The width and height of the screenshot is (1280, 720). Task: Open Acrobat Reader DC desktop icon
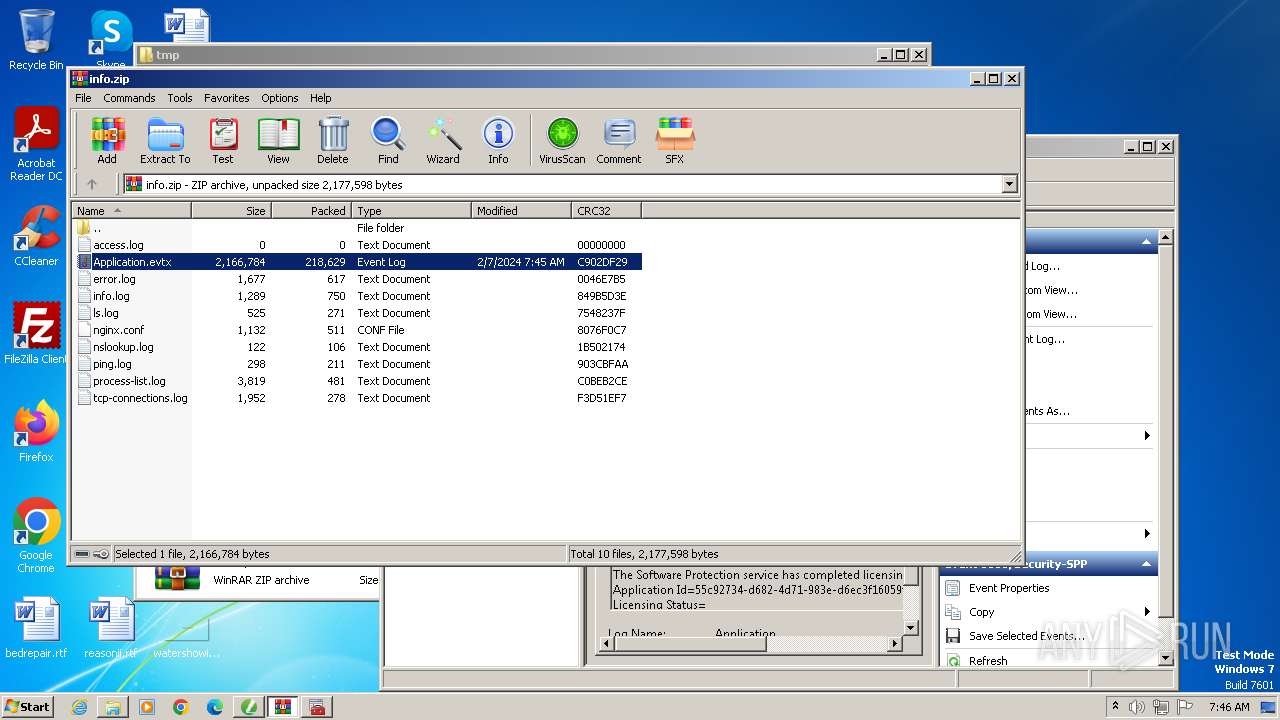coord(36,144)
